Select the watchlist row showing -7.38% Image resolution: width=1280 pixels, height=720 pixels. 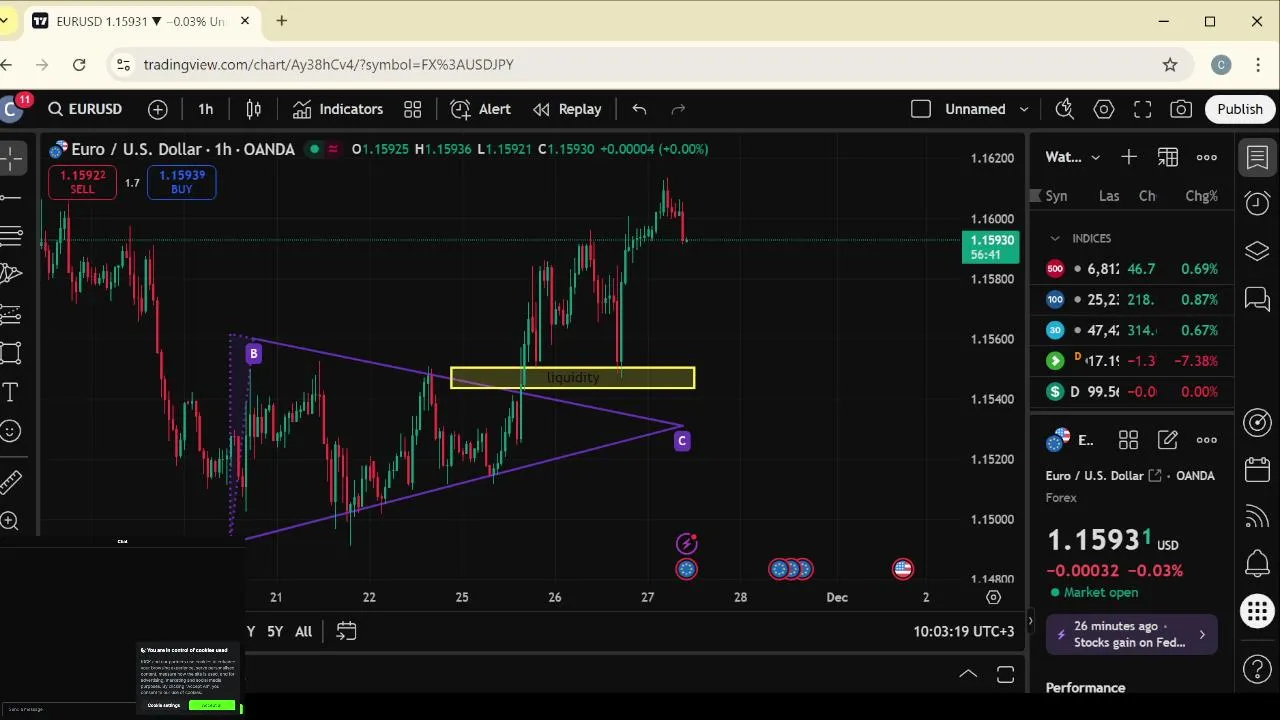1132,360
